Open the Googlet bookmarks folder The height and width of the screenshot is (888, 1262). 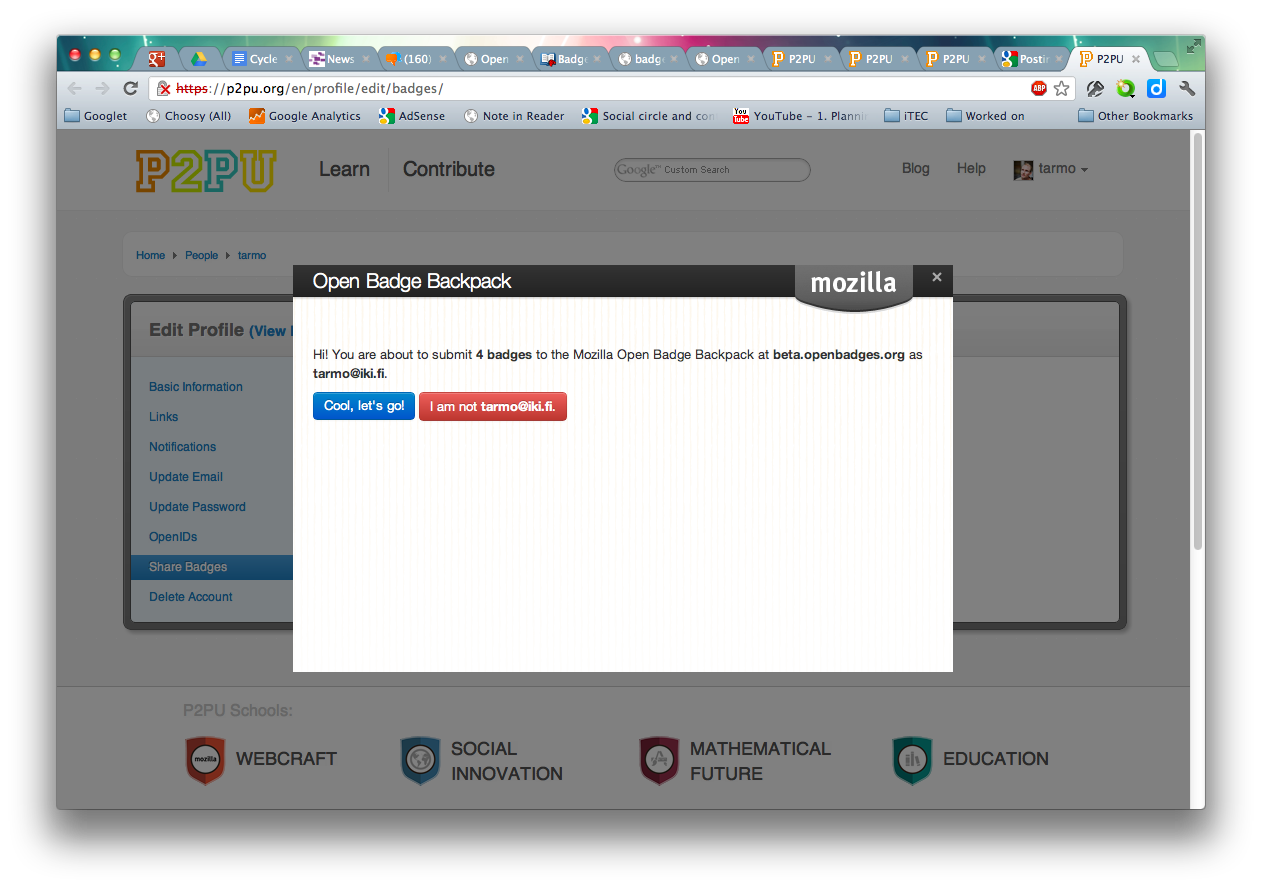click(96, 116)
